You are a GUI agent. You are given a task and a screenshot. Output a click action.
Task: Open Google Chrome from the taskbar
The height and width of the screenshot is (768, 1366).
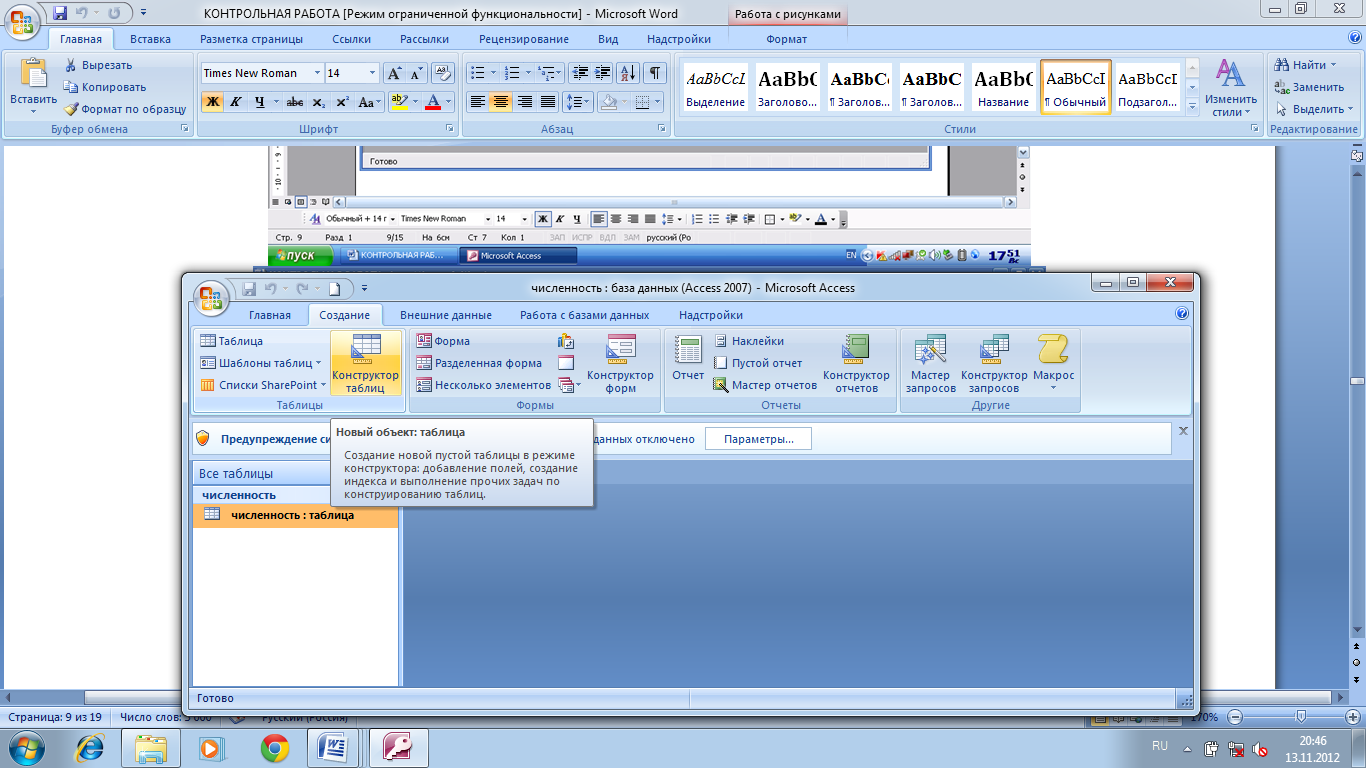275,747
